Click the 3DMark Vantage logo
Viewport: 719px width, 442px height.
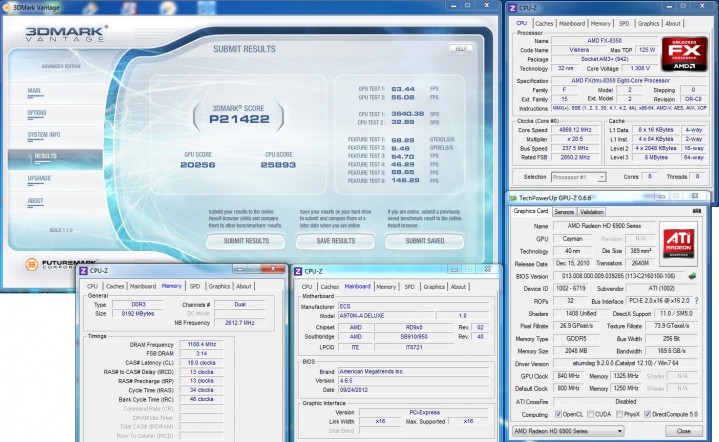(x=66, y=34)
